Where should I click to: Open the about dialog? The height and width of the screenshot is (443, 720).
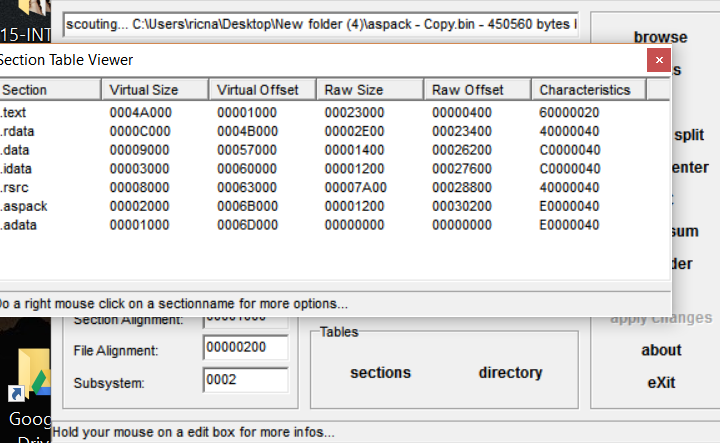(x=661, y=350)
